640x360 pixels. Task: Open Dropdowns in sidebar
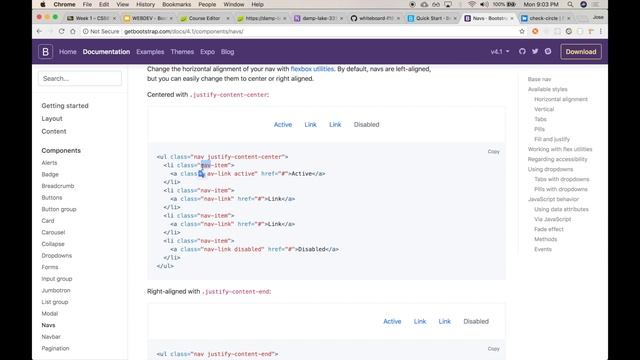click(57, 256)
